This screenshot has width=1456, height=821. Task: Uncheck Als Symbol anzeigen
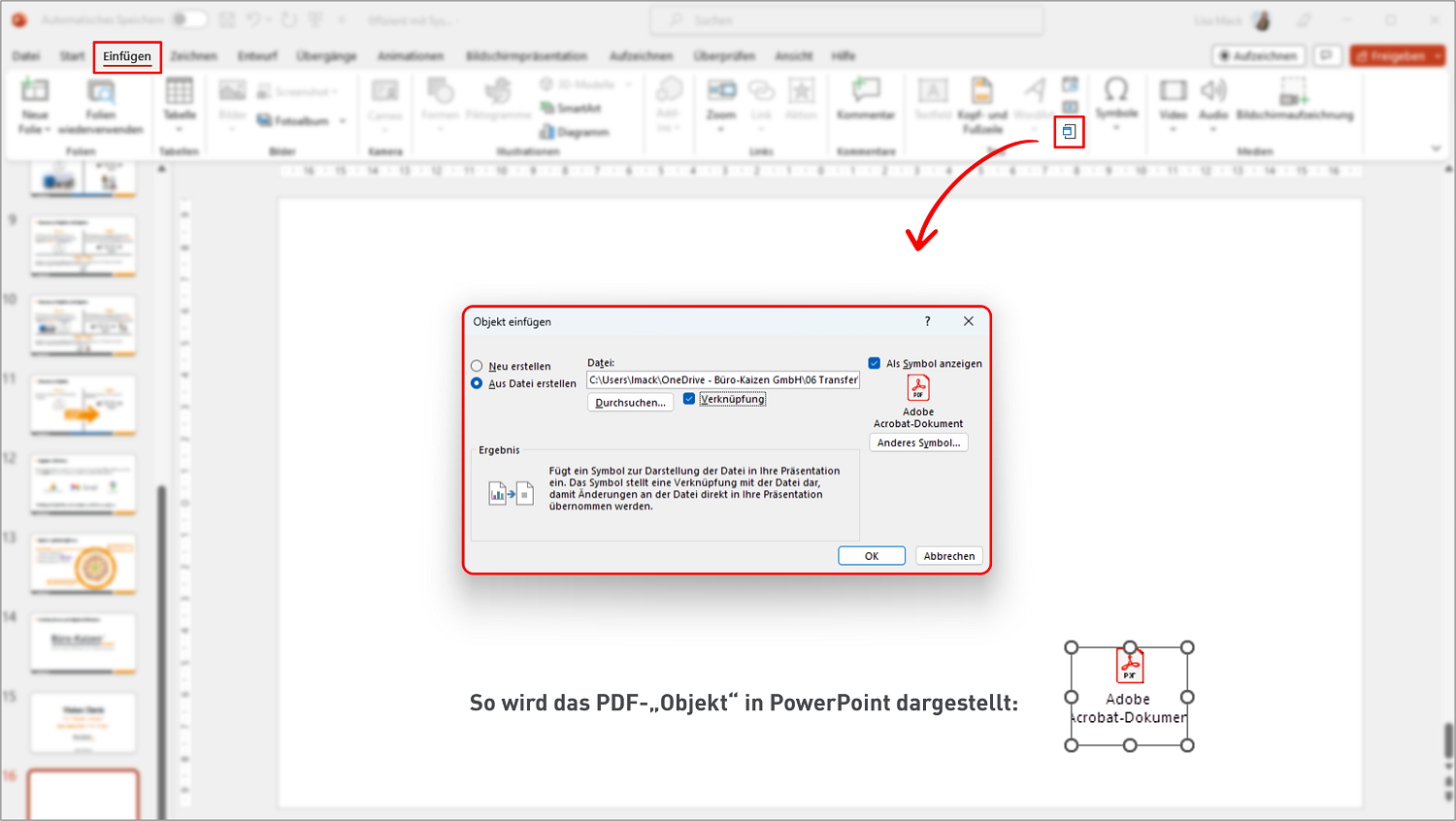point(875,363)
